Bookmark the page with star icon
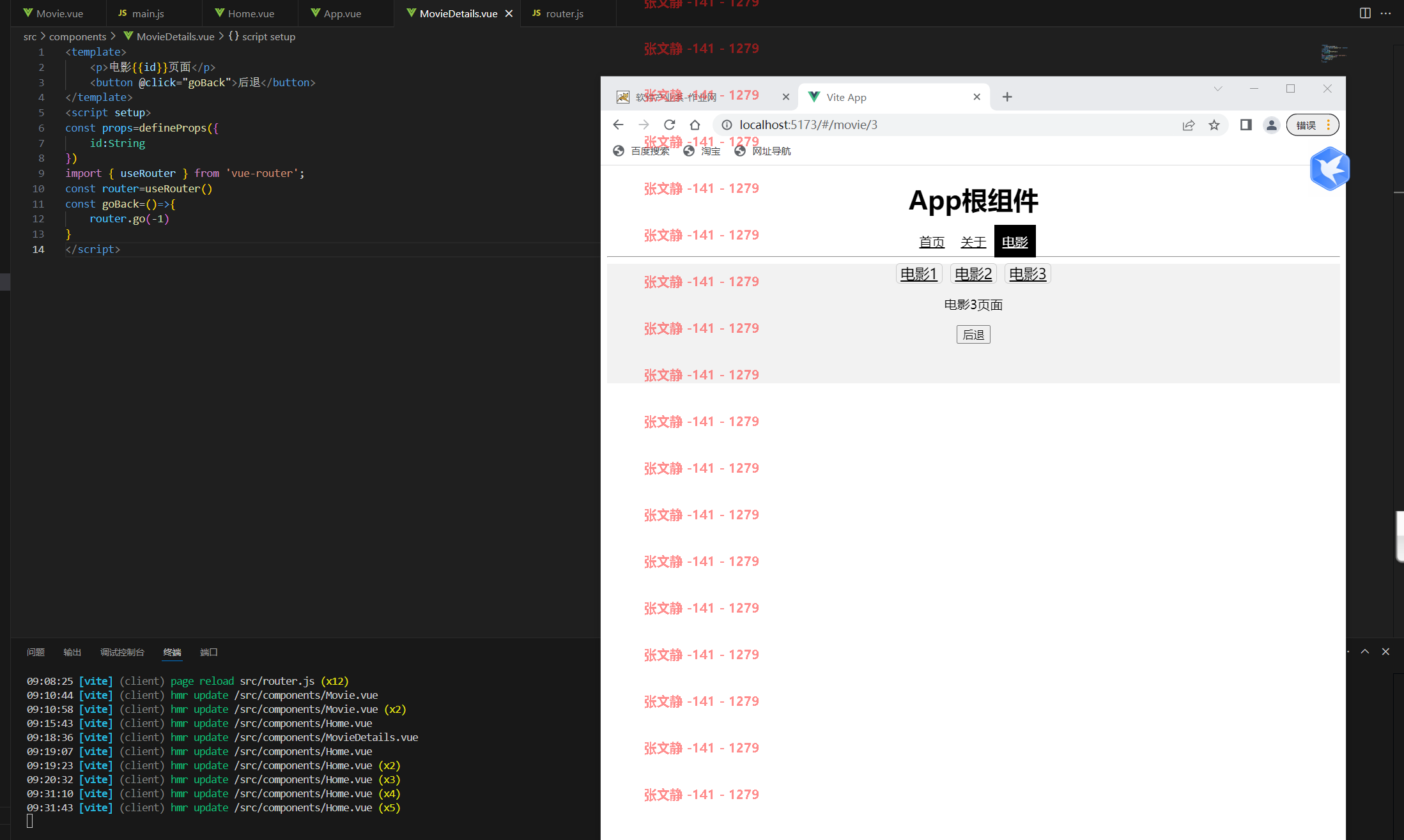 click(x=1214, y=125)
